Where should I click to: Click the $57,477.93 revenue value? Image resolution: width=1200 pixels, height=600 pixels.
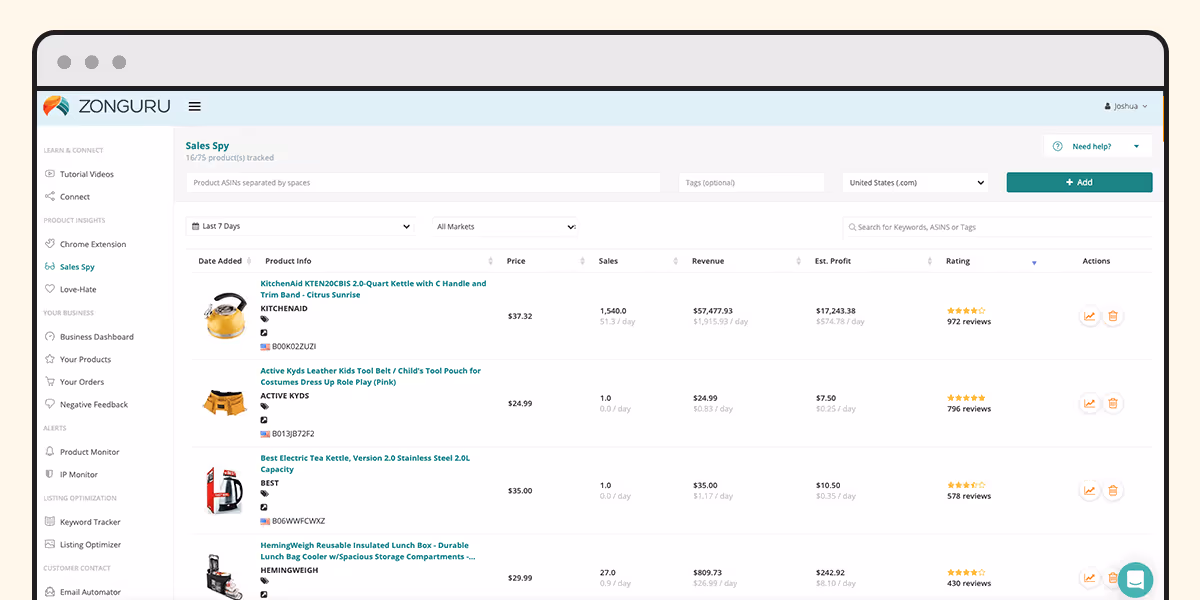[713, 311]
